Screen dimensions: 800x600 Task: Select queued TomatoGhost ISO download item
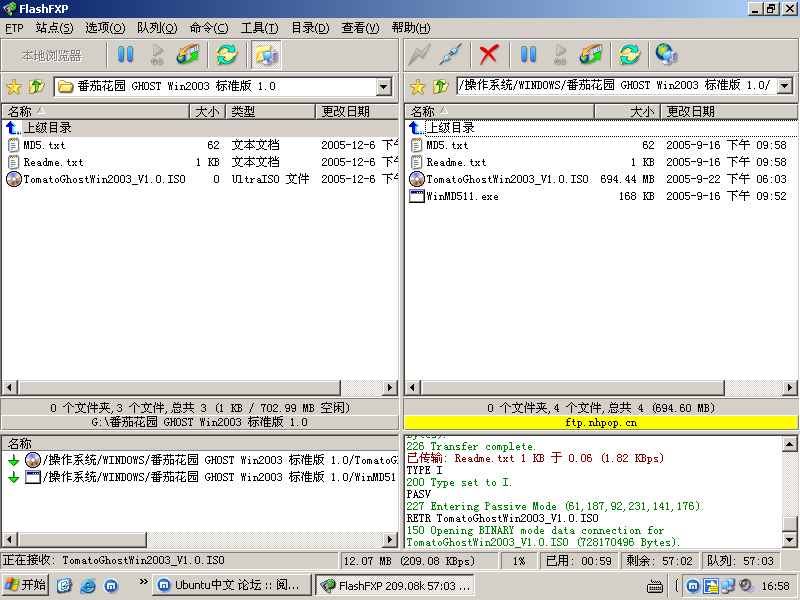(202, 460)
